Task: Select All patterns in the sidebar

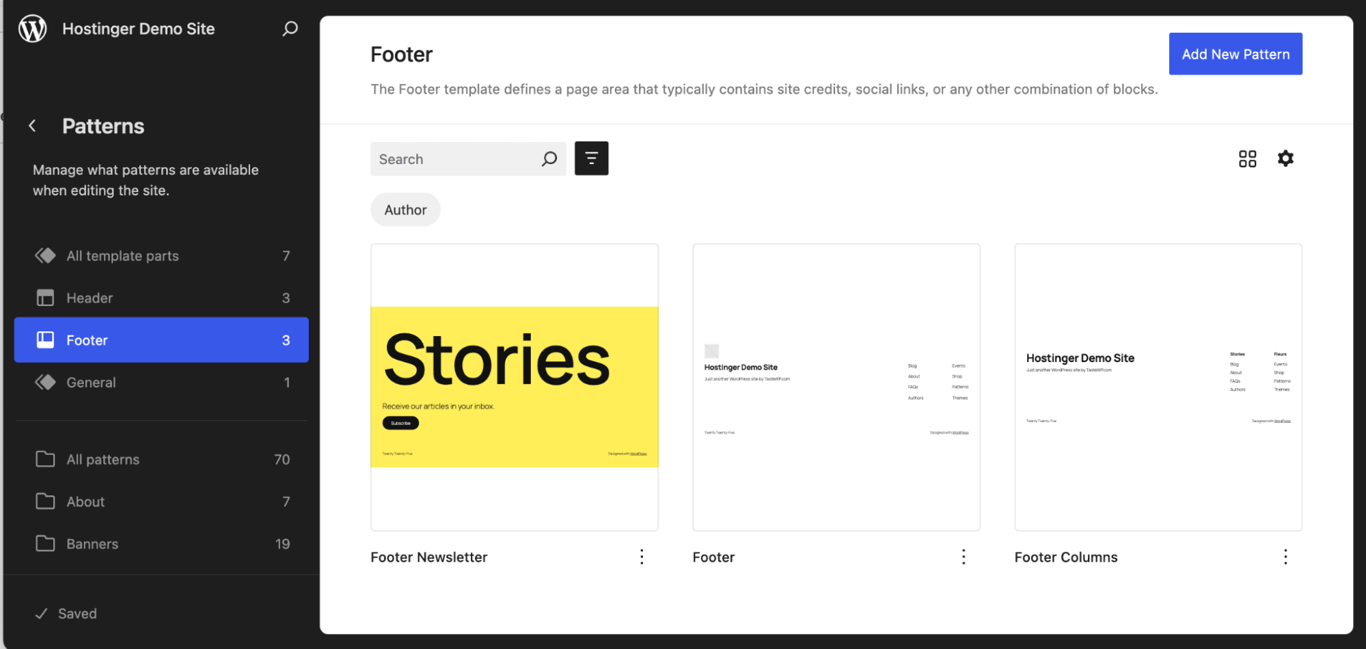Action: pos(103,459)
